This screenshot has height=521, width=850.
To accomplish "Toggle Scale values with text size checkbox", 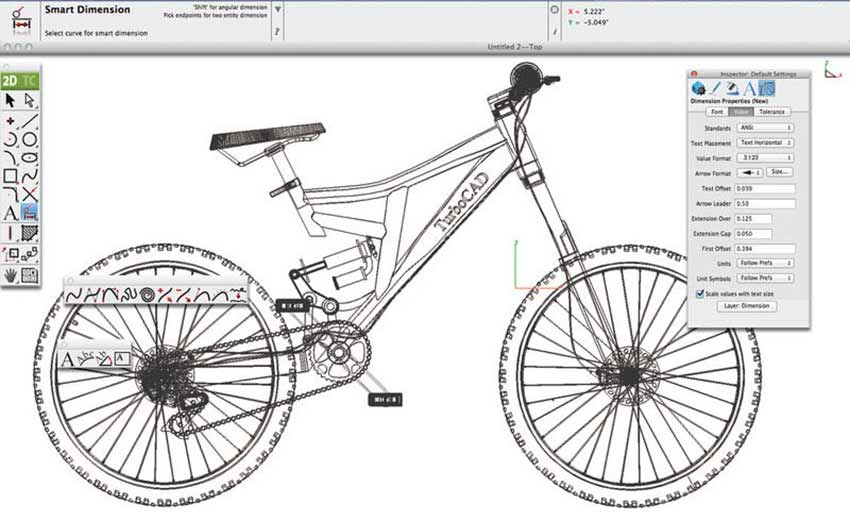I will tap(699, 294).
